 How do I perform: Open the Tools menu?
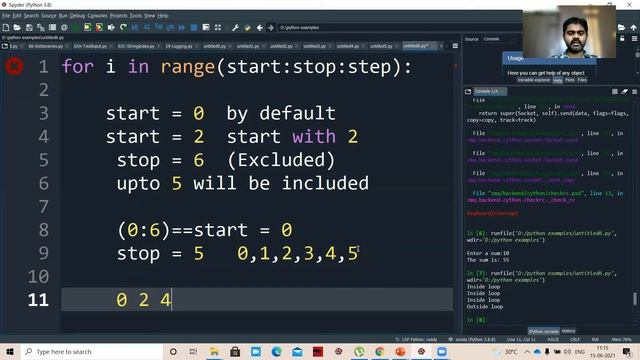pos(136,16)
